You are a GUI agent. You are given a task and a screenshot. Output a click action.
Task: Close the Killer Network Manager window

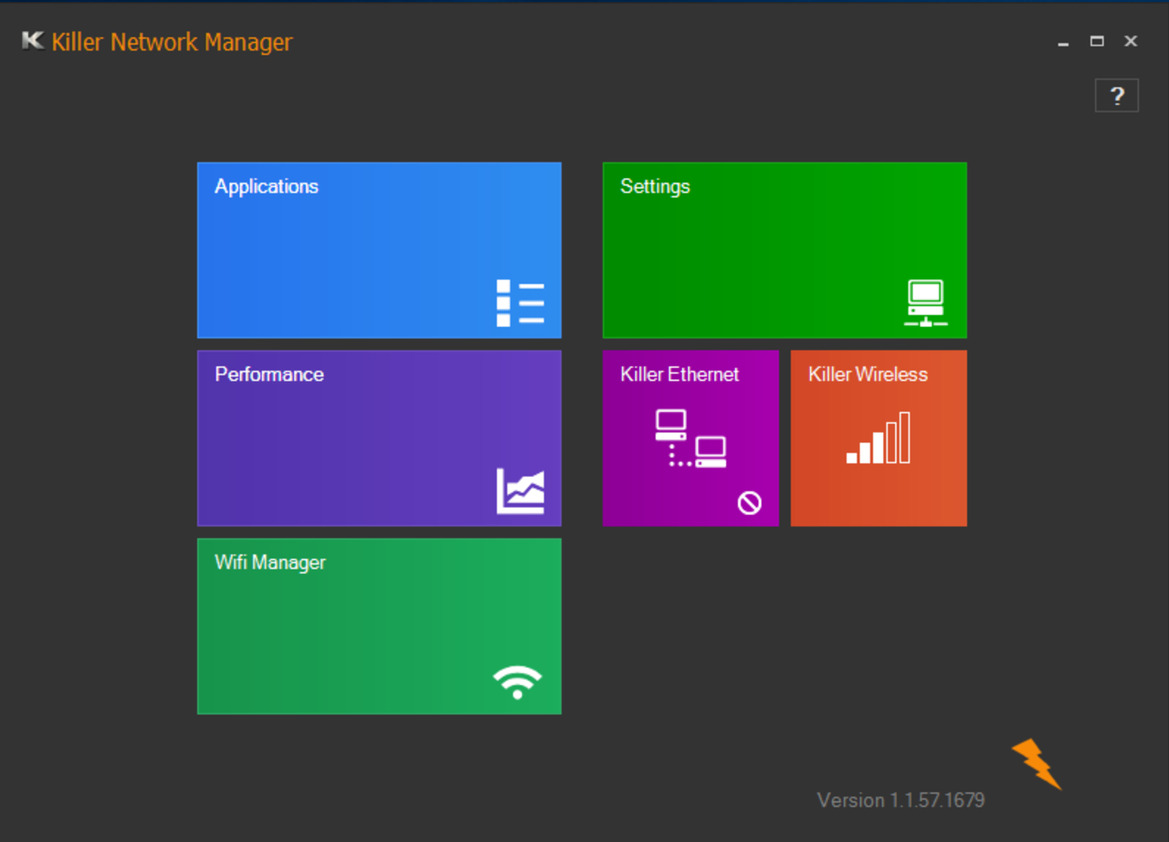coord(1131,41)
